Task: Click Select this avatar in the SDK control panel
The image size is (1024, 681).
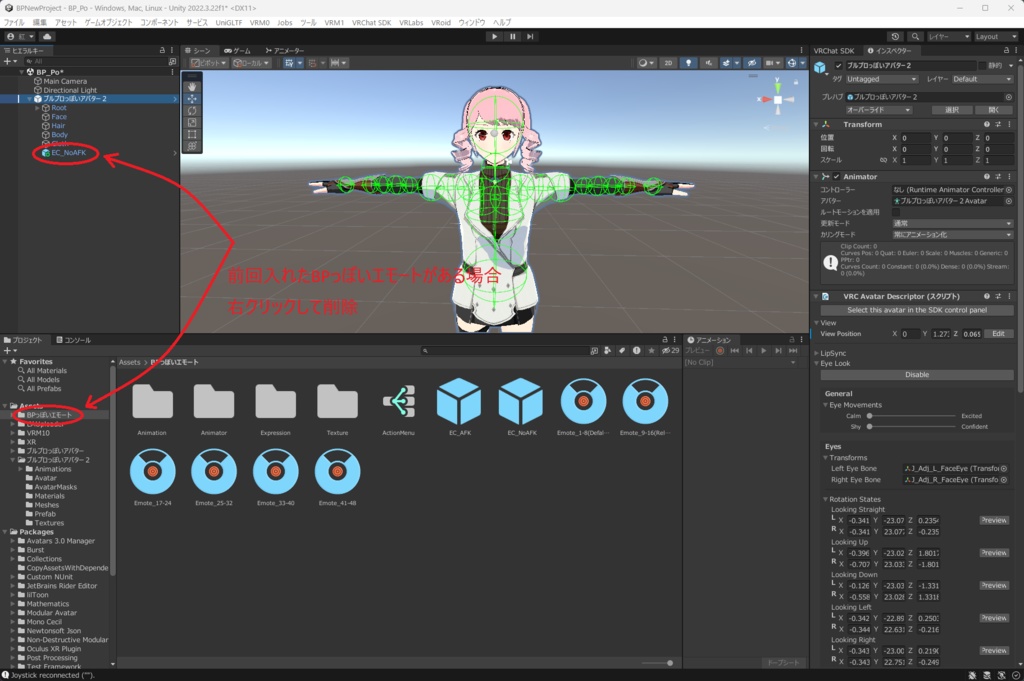Action: 917,311
